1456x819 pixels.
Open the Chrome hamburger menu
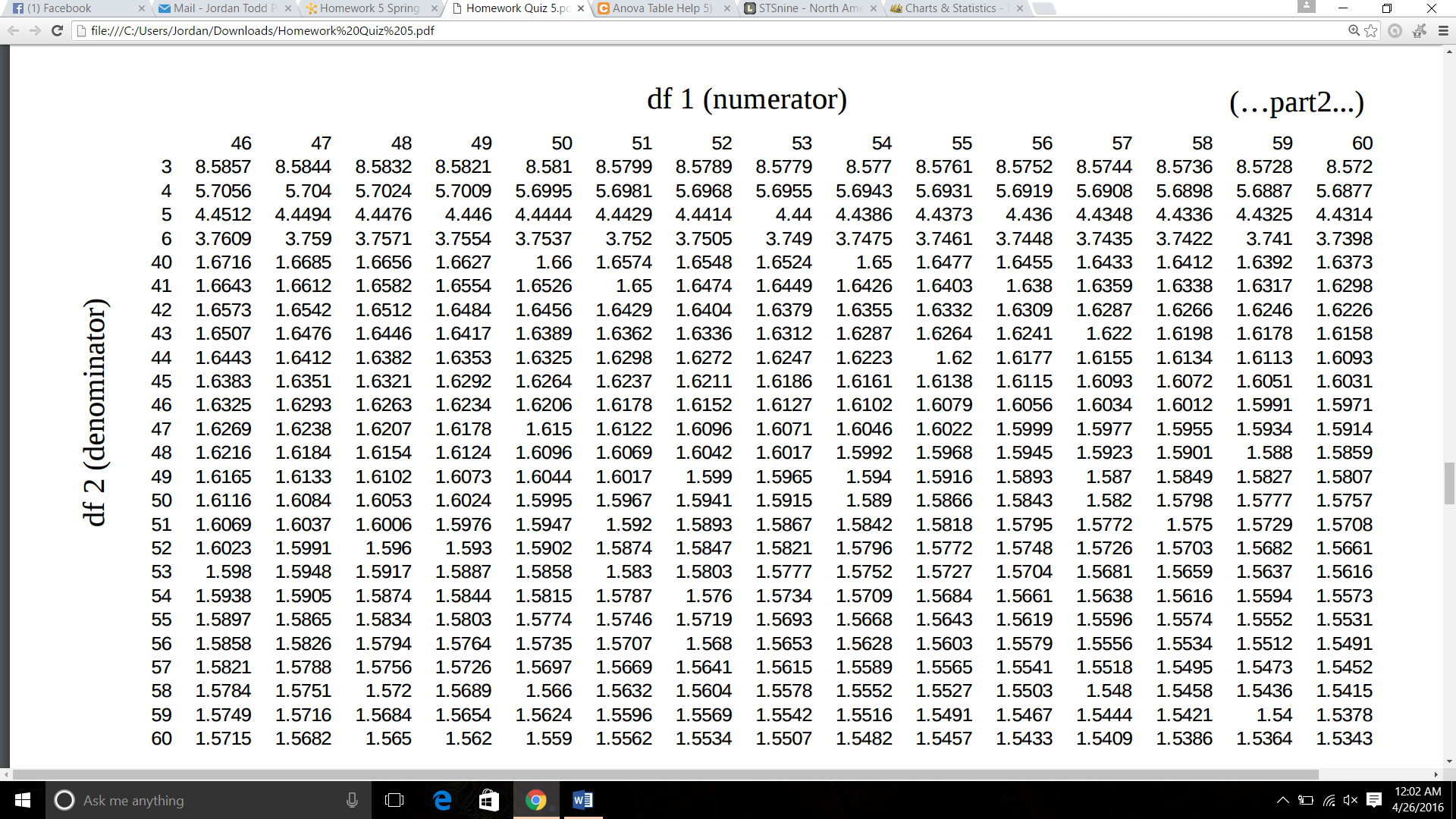(x=1443, y=31)
